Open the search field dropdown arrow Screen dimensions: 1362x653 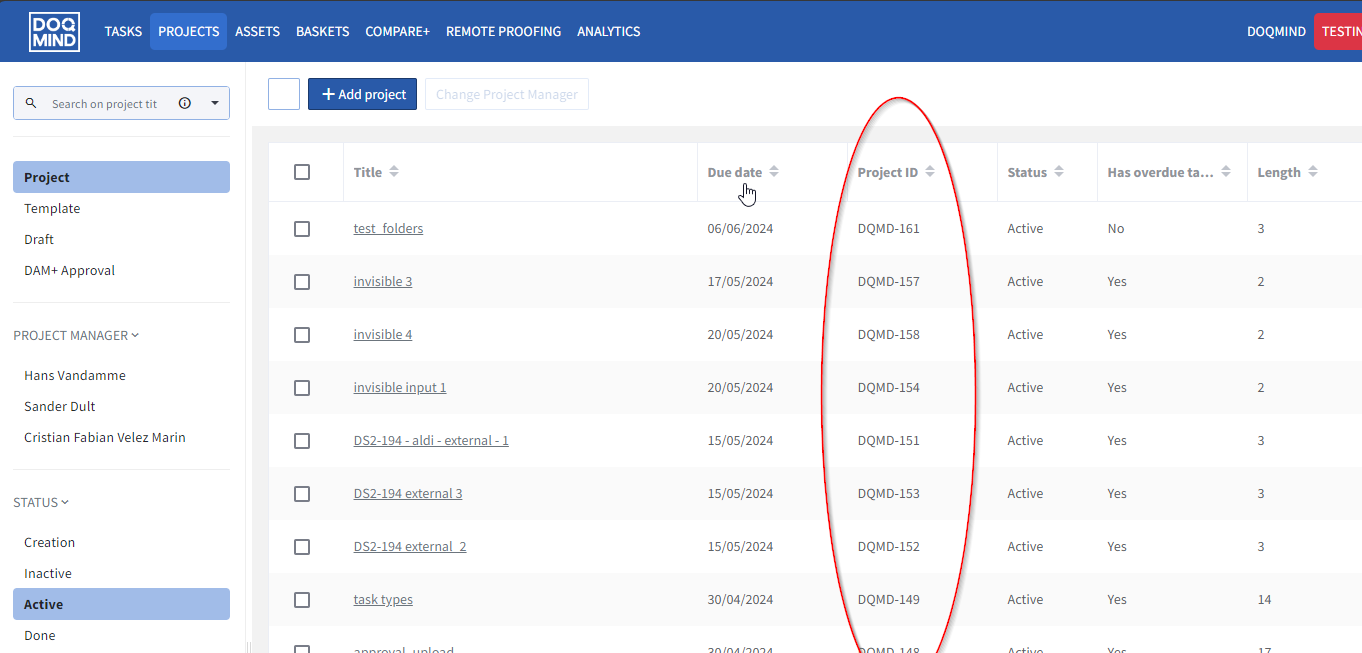point(215,103)
